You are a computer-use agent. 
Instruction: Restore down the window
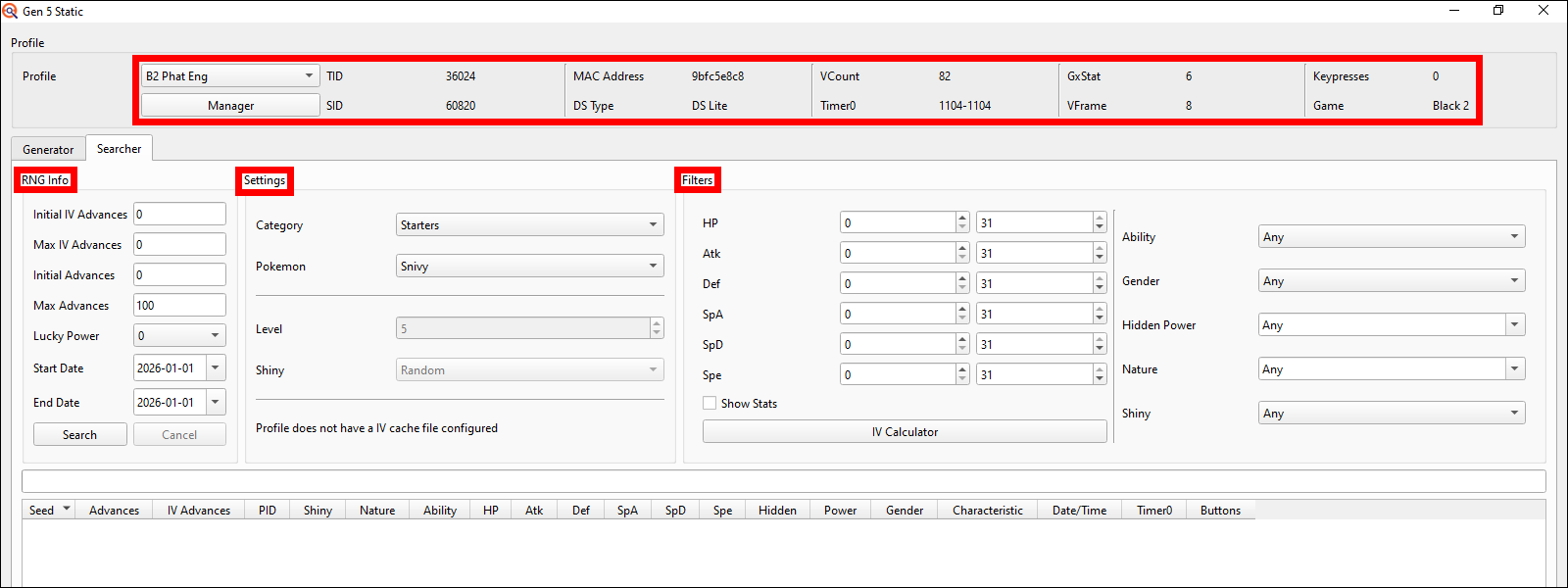[x=1498, y=11]
